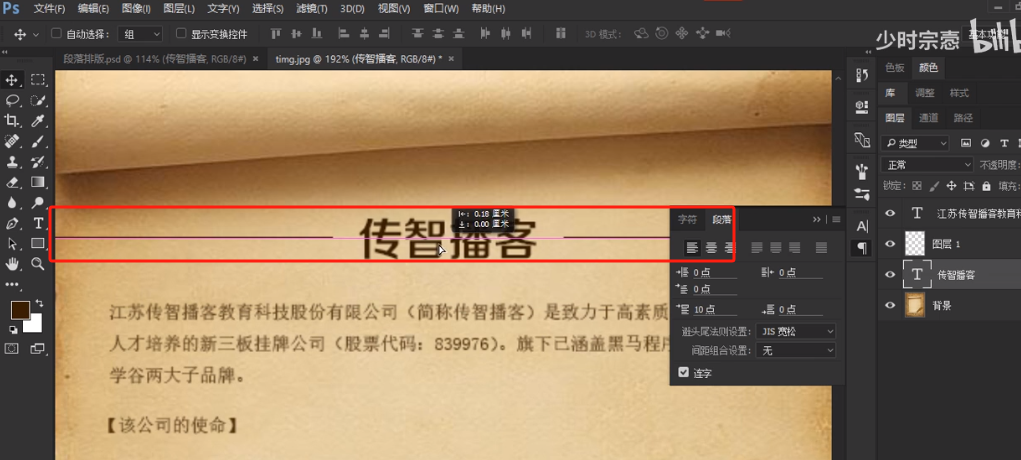This screenshot has height=460, width=1021.
Task: Change the screen mode
Action: [x=38, y=349]
